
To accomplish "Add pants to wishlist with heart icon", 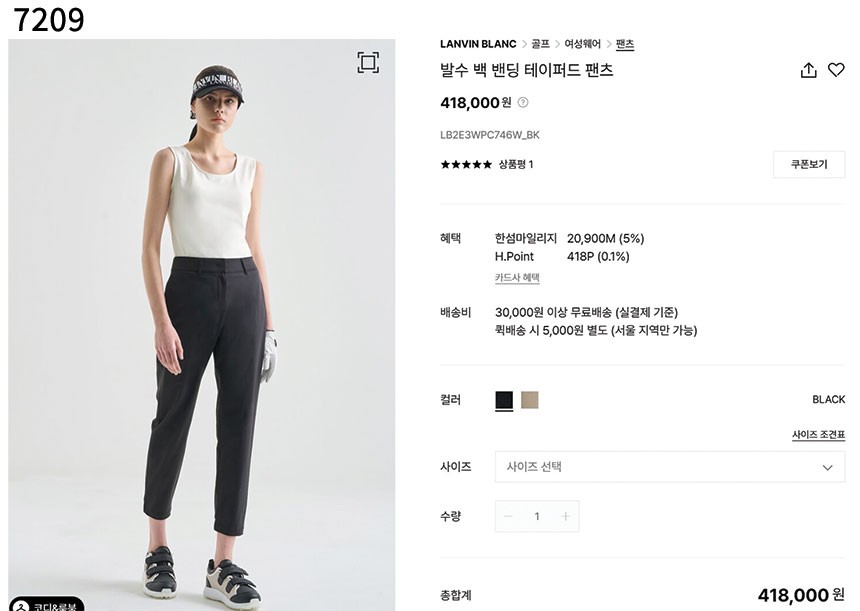I will pos(836,70).
